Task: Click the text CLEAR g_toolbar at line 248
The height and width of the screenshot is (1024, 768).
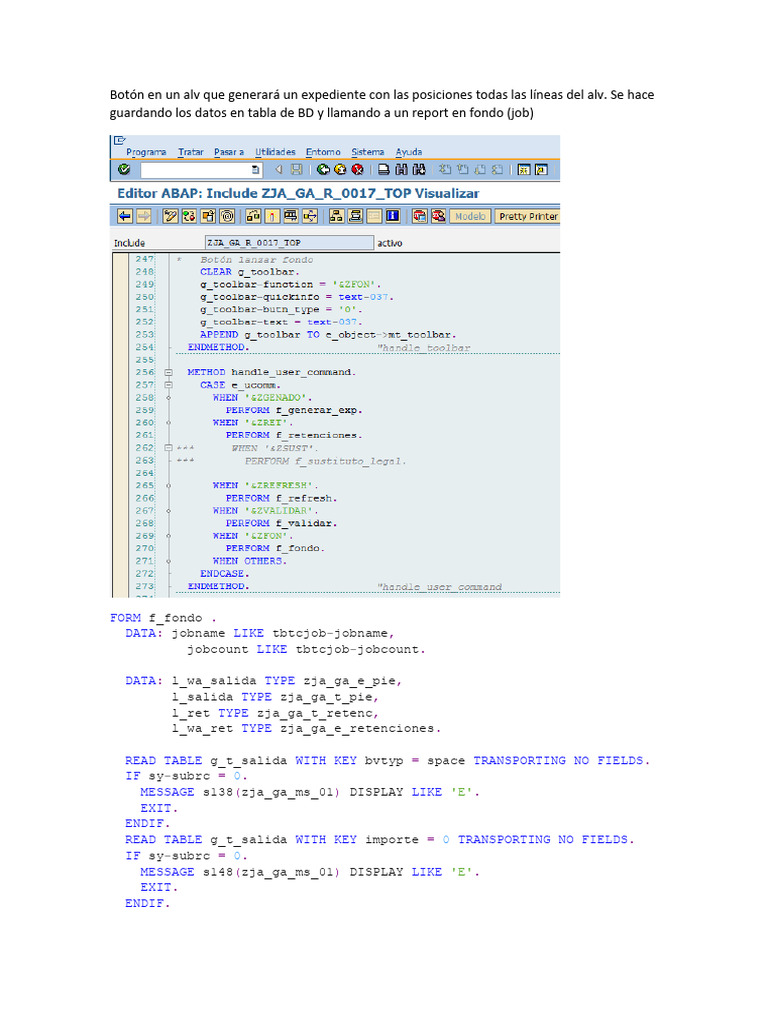Action: click(249, 272)
